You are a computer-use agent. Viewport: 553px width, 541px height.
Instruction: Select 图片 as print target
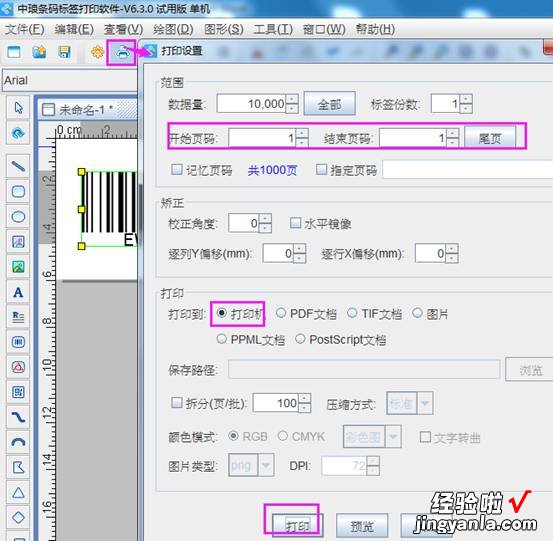coord(417,313)
